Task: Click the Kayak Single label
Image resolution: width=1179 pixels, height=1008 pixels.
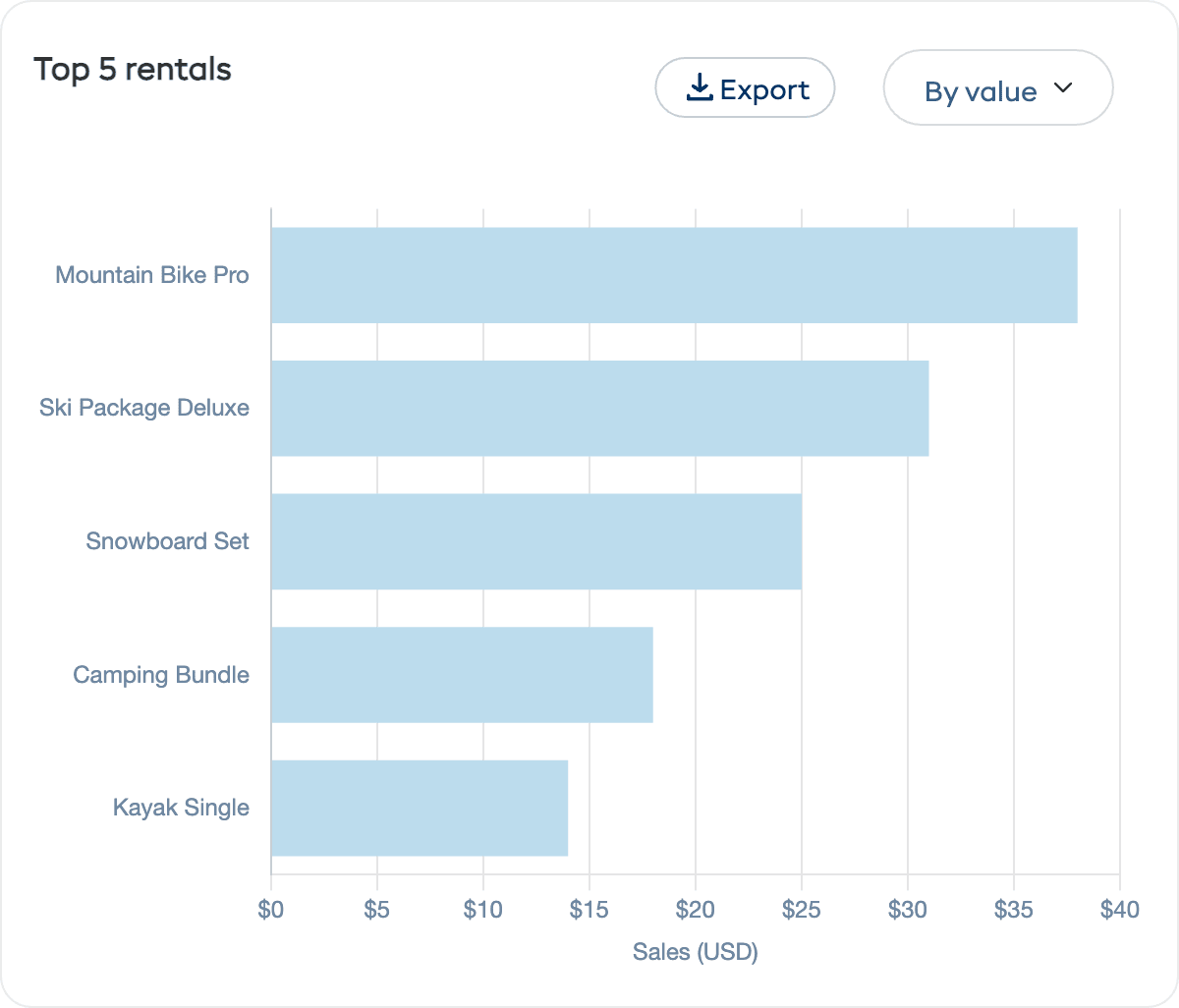Action: tap(179, 807)
